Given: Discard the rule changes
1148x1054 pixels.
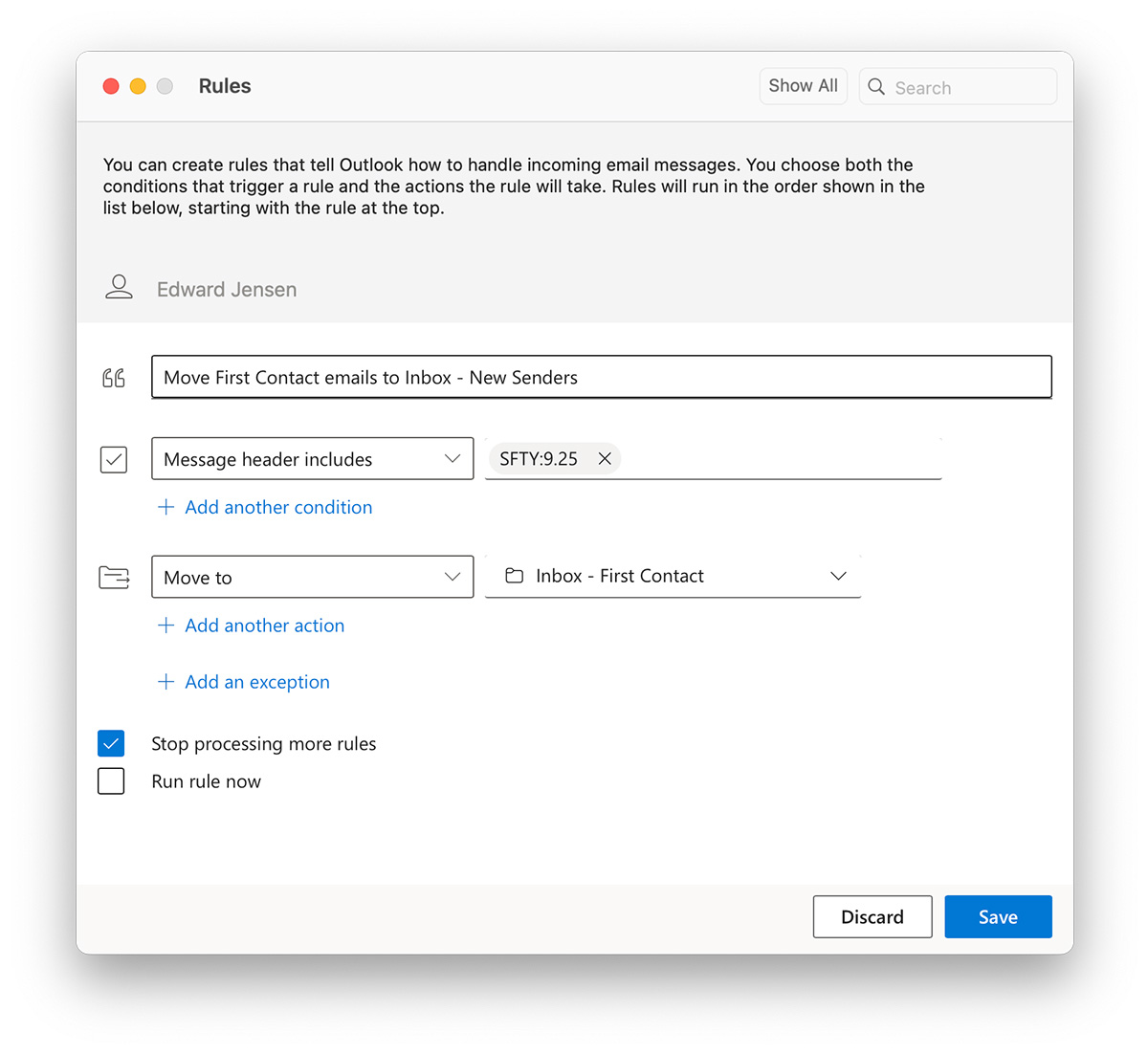Looking at the screenshot, I should [x=872, y=916].
